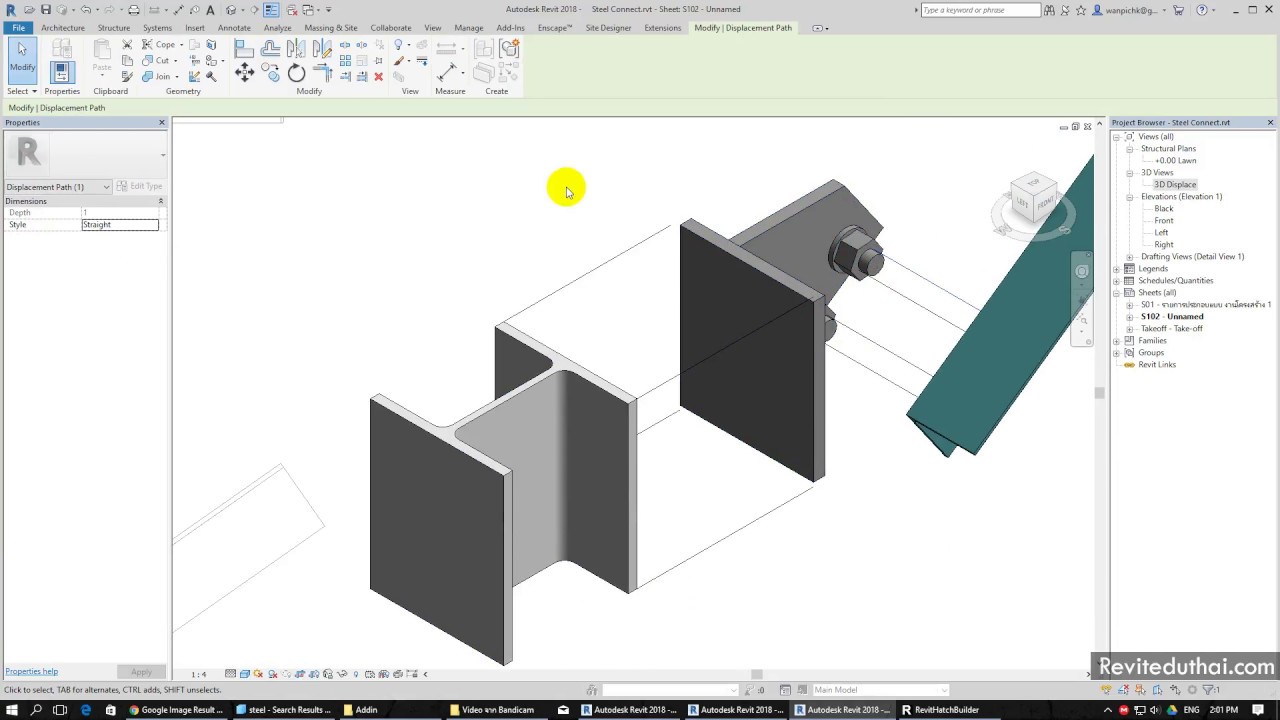Select the Aligned Dimension measure tool

[x=447, y=72]
